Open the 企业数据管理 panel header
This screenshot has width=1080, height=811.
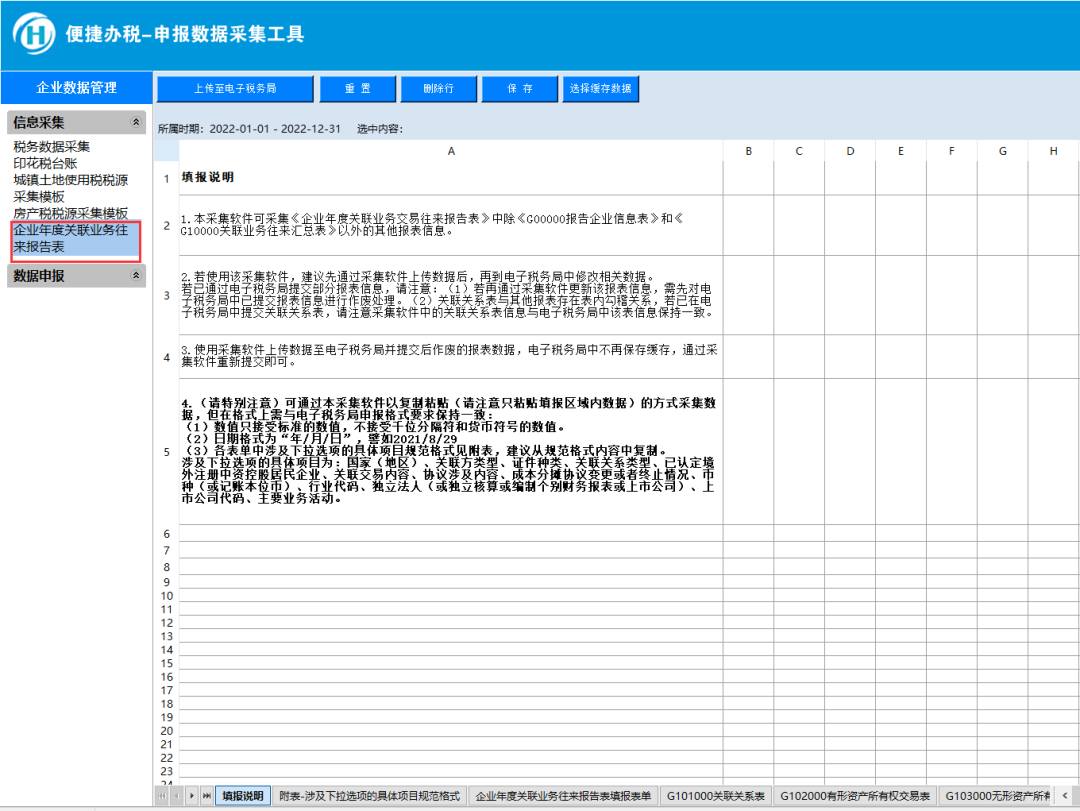(76, 88)
